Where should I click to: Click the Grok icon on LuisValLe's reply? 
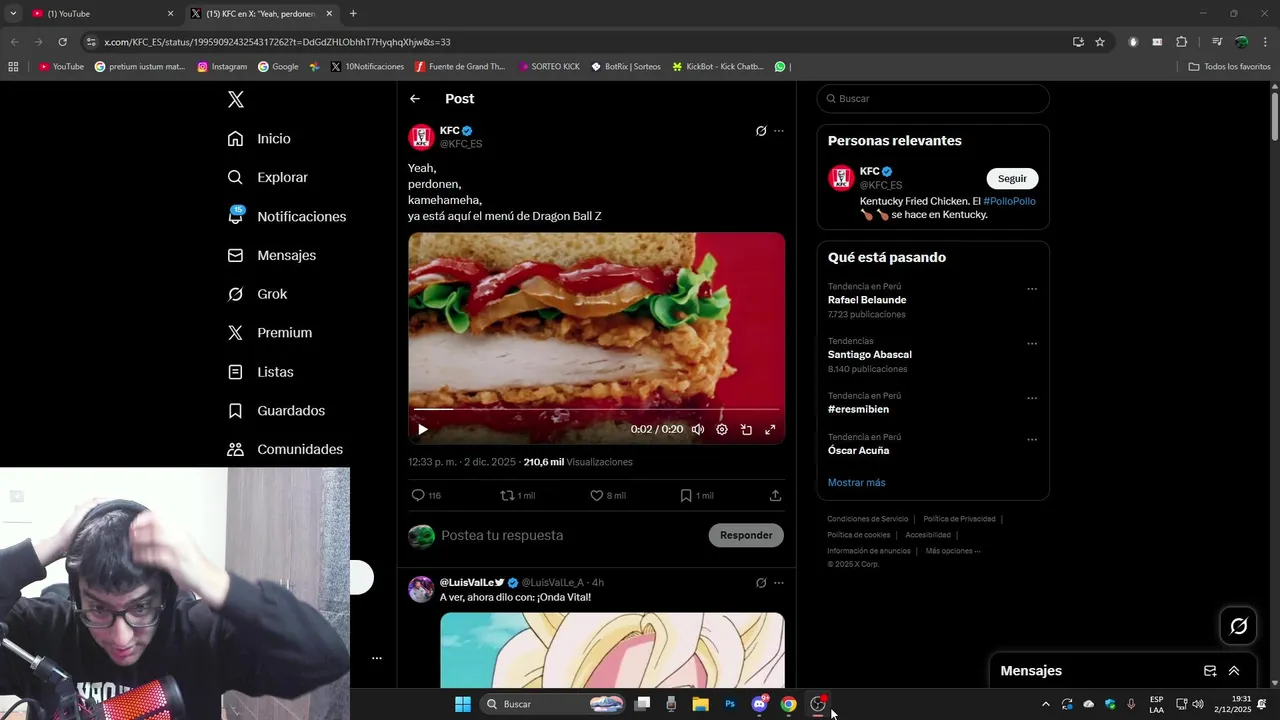(x=761, y=583)
